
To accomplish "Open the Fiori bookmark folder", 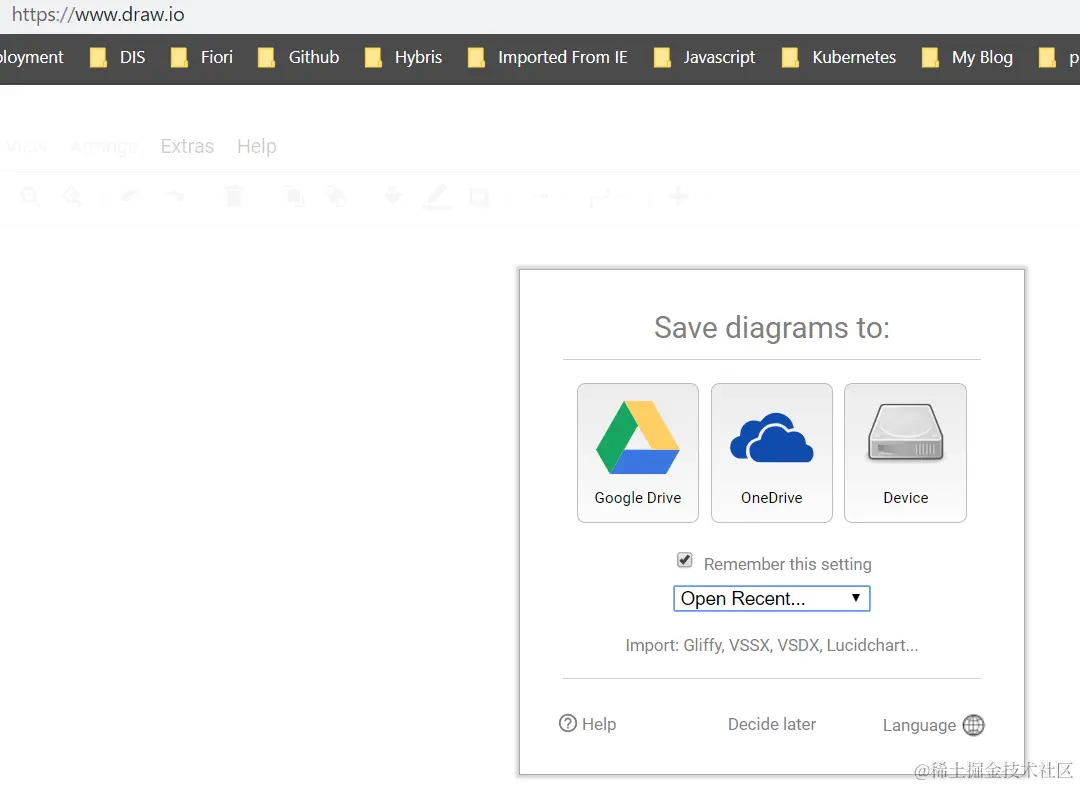I will (x=202, y=57).
